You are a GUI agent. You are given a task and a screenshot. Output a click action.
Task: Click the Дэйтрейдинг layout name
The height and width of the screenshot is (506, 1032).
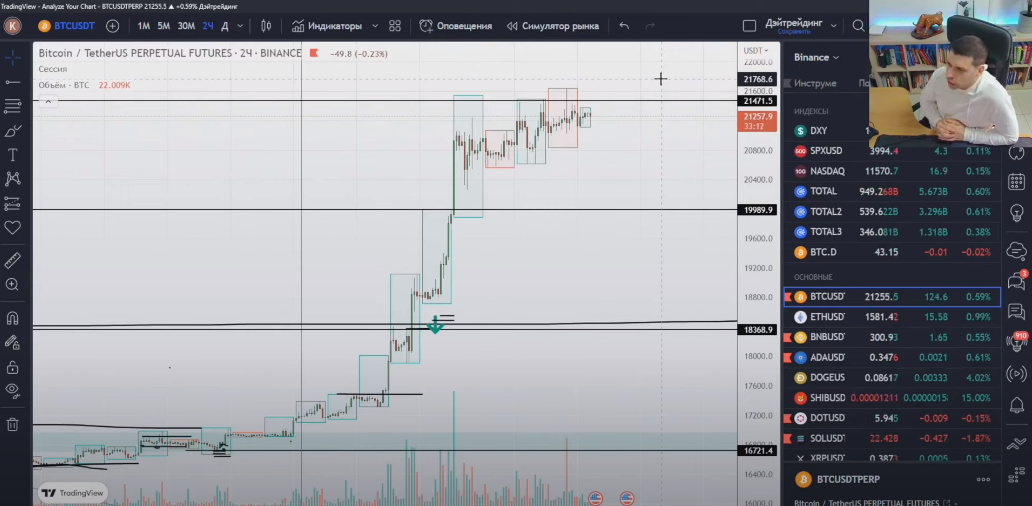794,23
